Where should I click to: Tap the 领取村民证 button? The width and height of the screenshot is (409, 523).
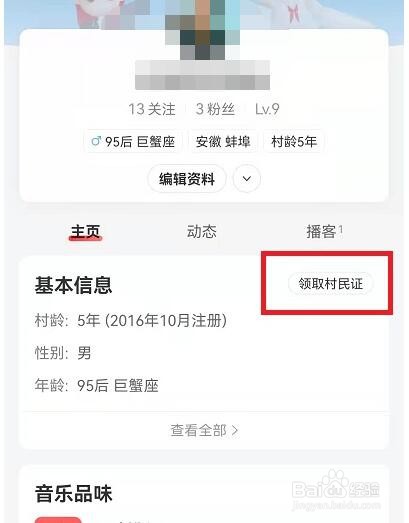tap(331, 284)
